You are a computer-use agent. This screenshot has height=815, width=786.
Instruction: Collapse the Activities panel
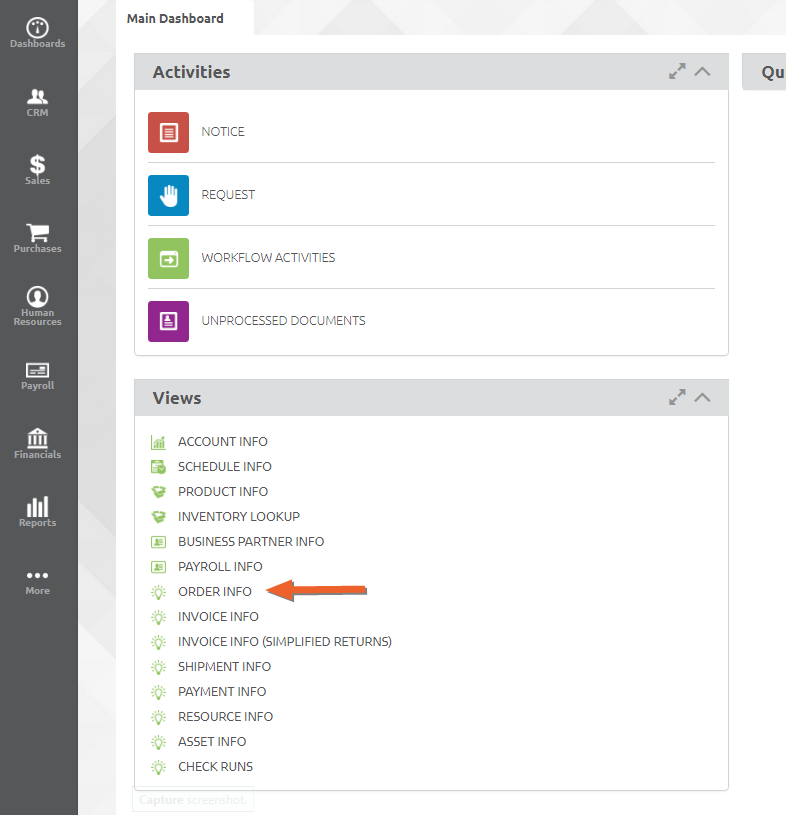(703, 72)
